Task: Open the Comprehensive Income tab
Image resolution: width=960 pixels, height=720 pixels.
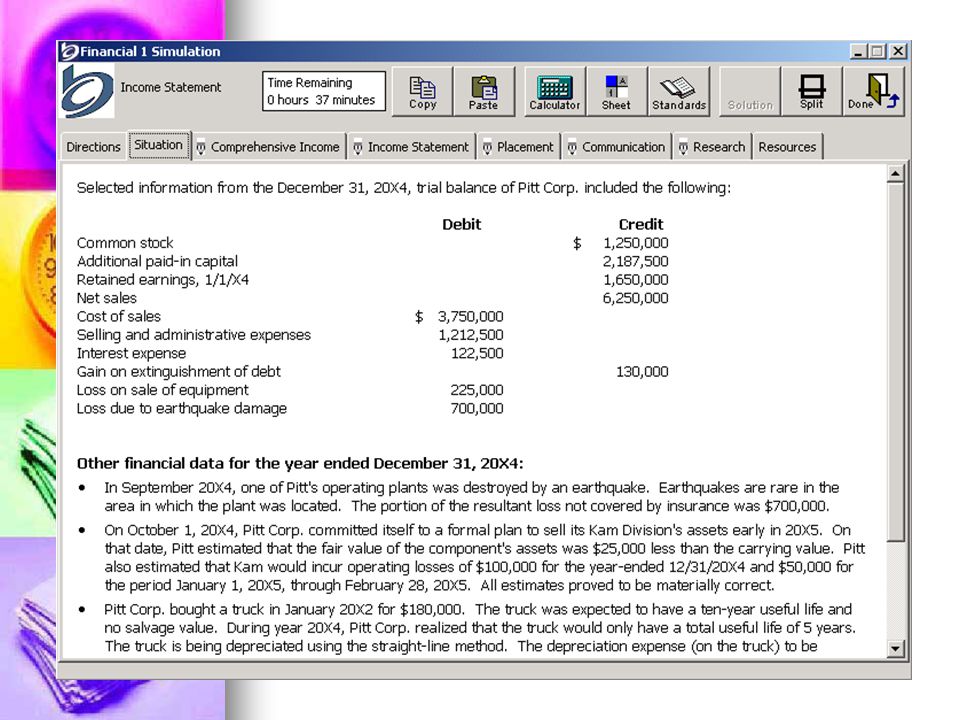Action: click(x=269, y=147)
